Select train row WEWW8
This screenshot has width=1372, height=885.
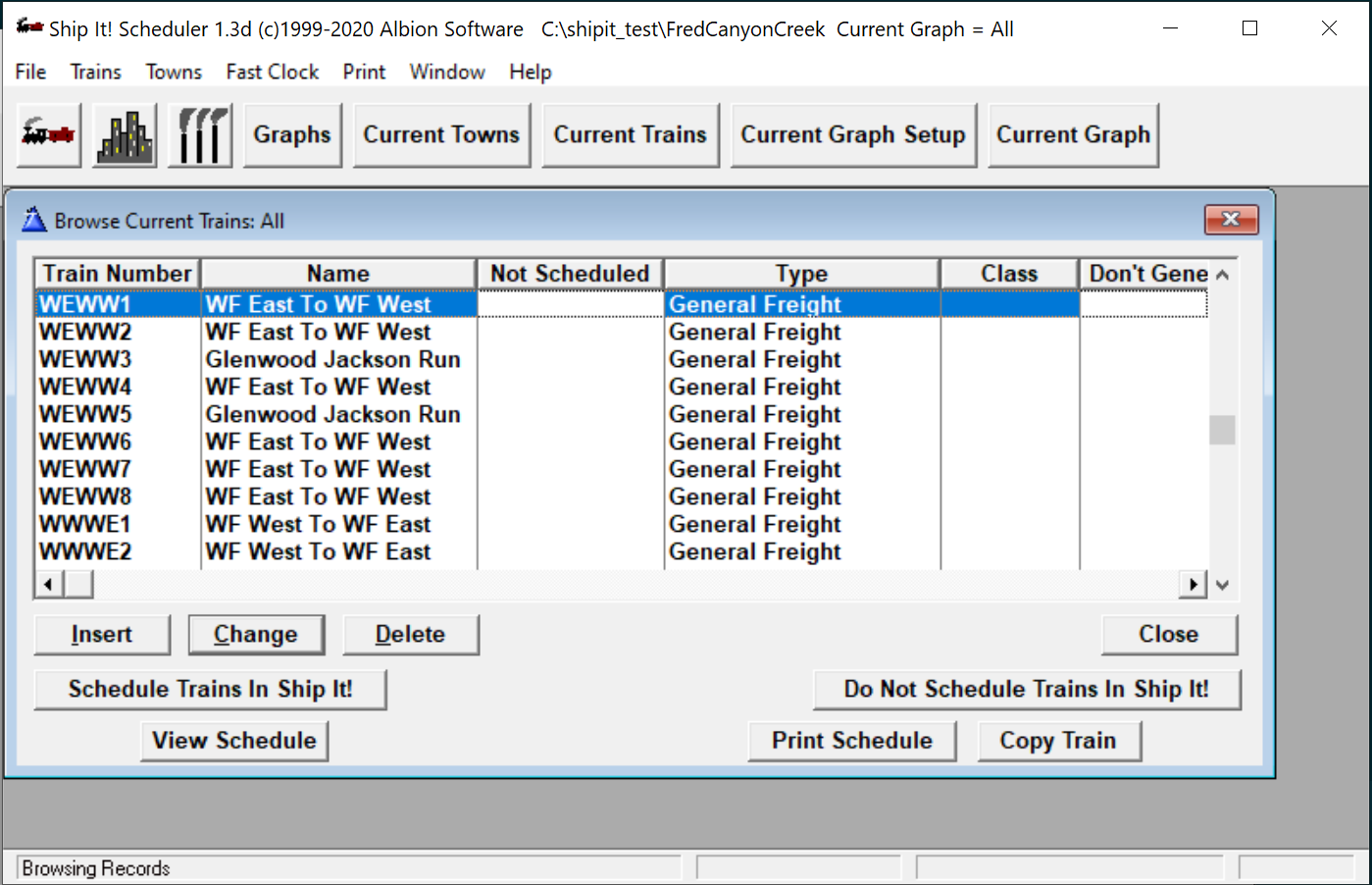pos(621,496)
